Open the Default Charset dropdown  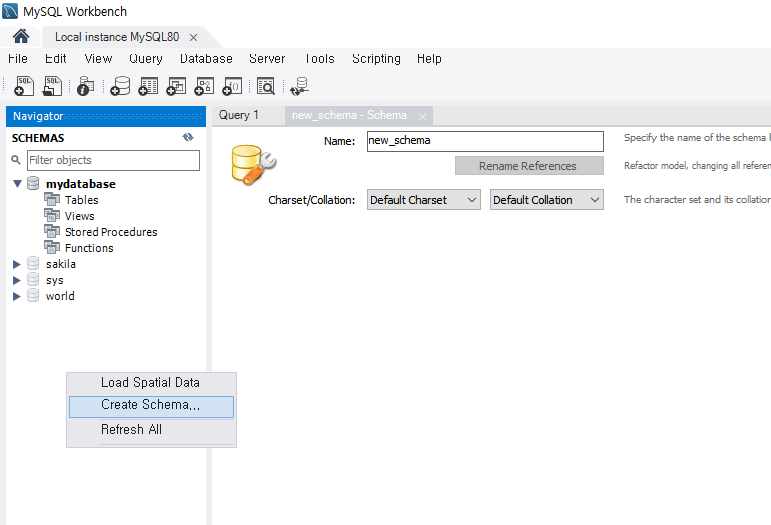pyautogui.click(x=423, y=200)
